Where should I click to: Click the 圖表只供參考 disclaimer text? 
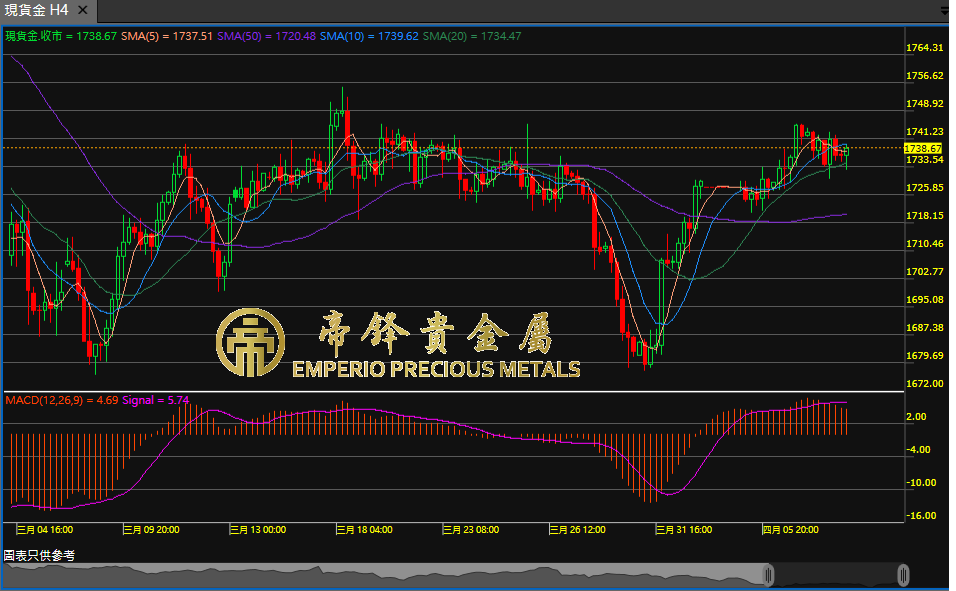(39, 555)
